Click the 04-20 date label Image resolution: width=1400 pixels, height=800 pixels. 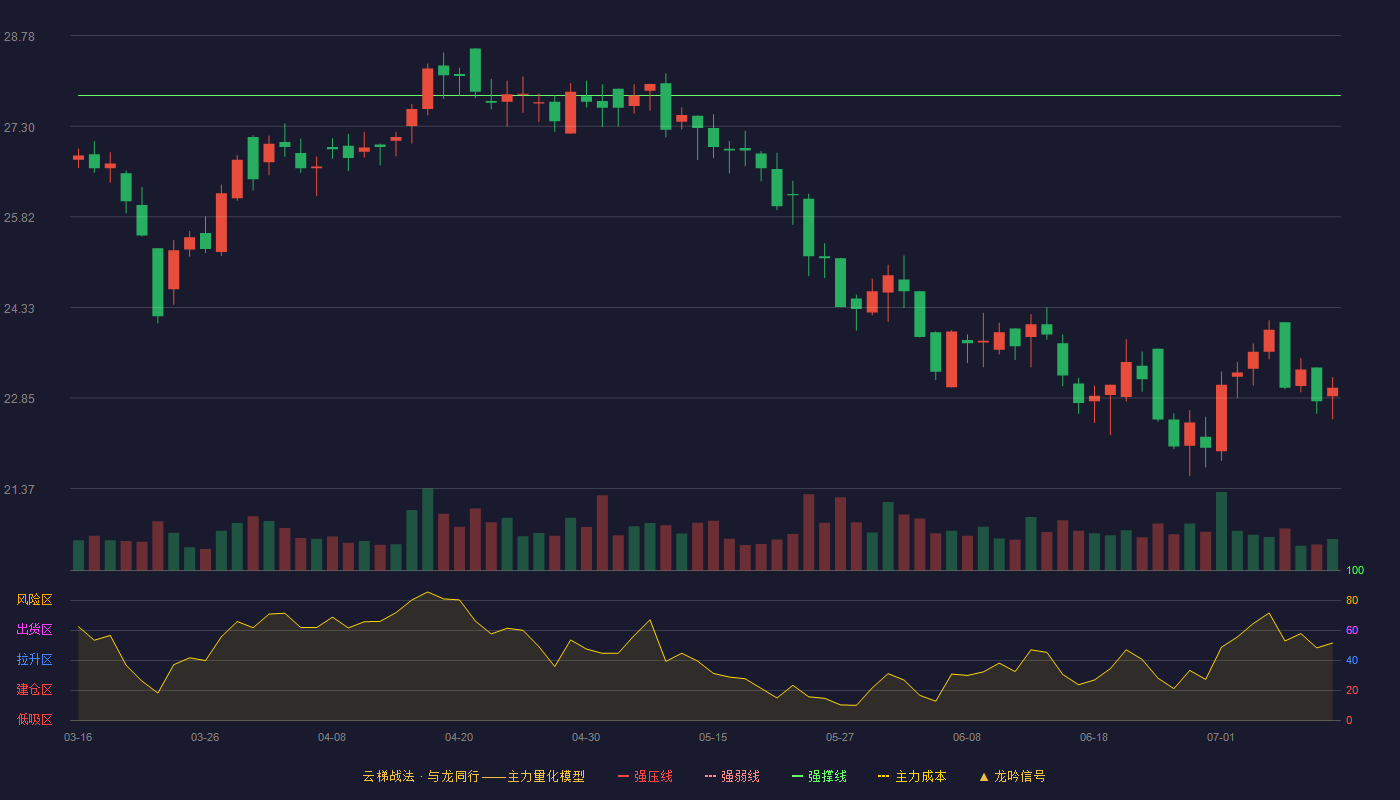[x=459, y=737]
